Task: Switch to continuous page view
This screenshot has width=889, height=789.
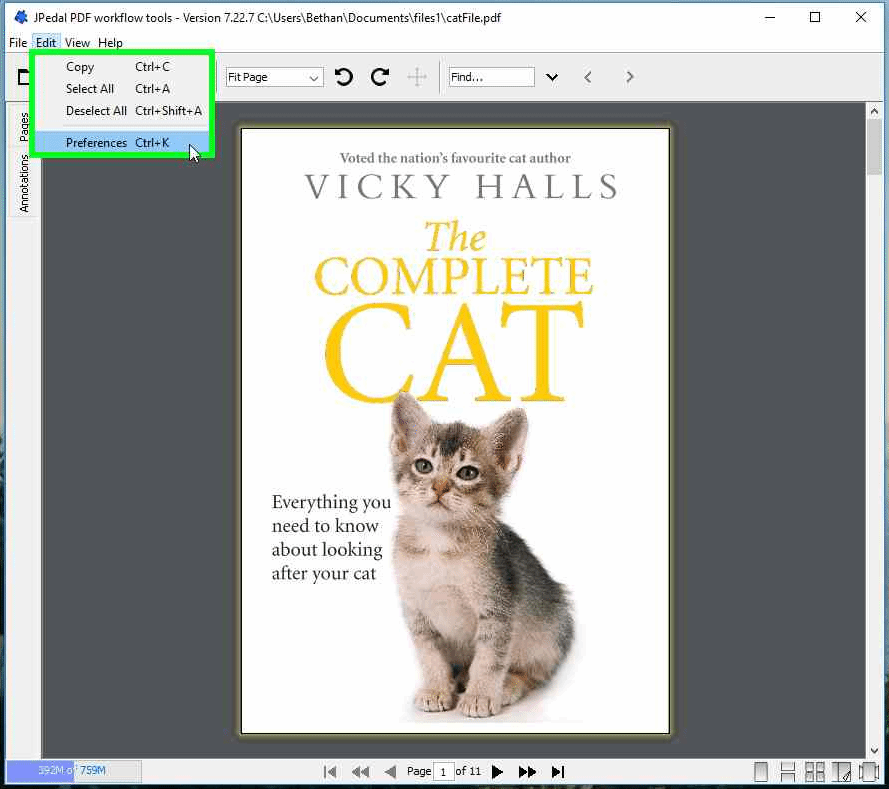Action: click(x=788, y=771)
